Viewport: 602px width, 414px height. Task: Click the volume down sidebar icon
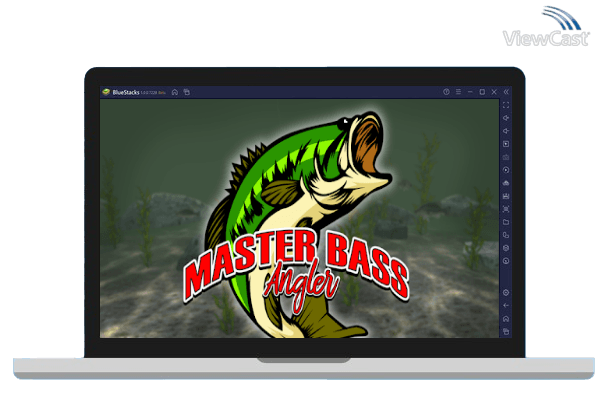click(x=506, y=131)
